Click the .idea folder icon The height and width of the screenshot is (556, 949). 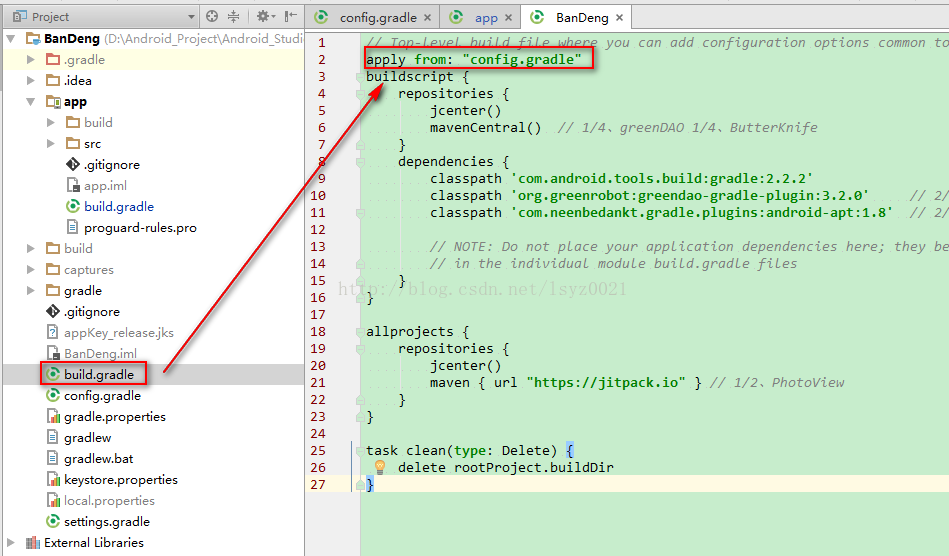53,80
